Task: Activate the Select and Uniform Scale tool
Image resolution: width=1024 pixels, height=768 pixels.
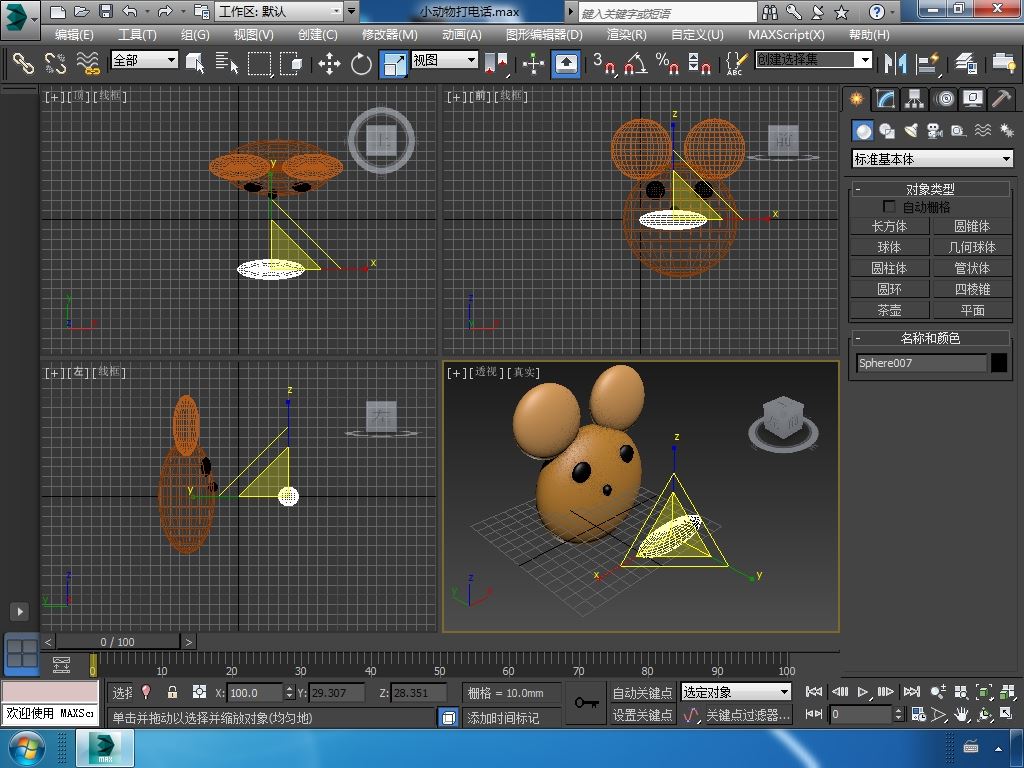Action: 394,63
